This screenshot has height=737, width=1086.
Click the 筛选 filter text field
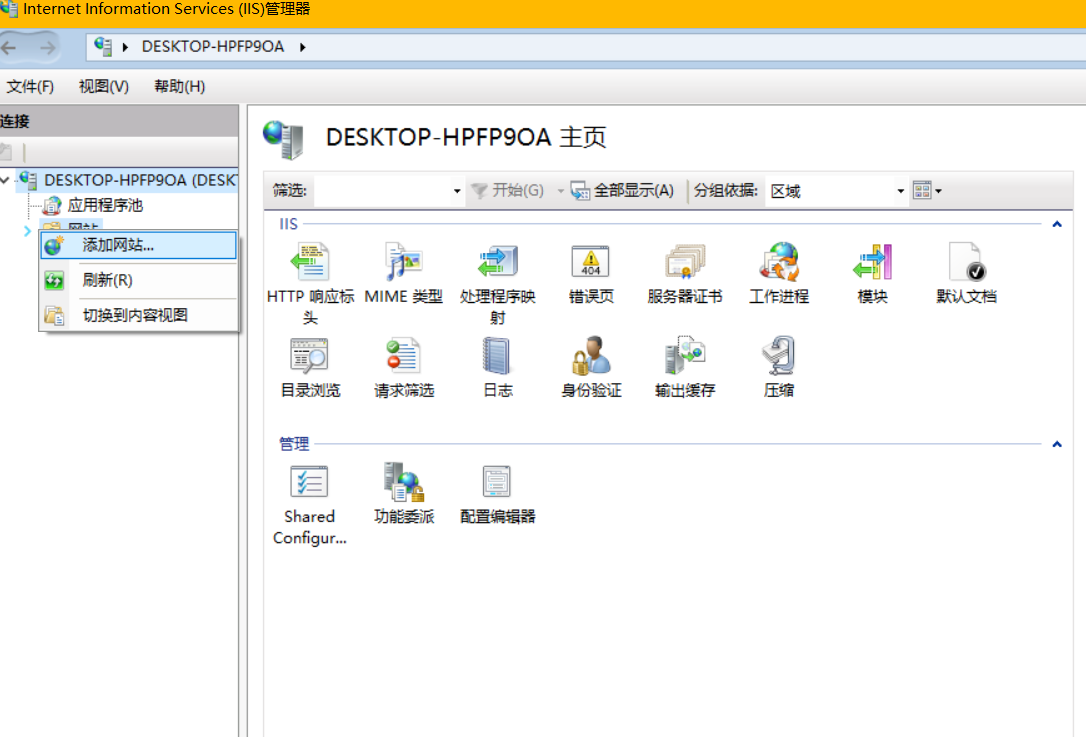coord(383,191)
